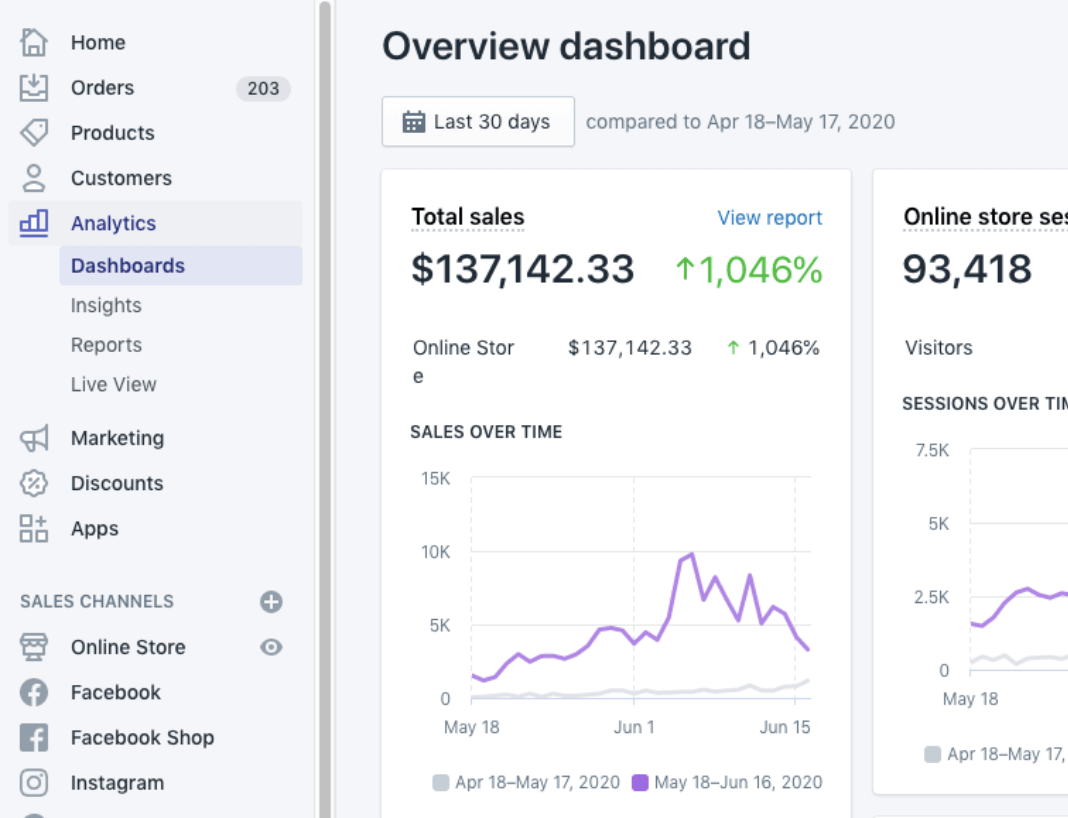1068x818 pixels.
Task: Open Live View in the sidebar
Action: point(114,385)
